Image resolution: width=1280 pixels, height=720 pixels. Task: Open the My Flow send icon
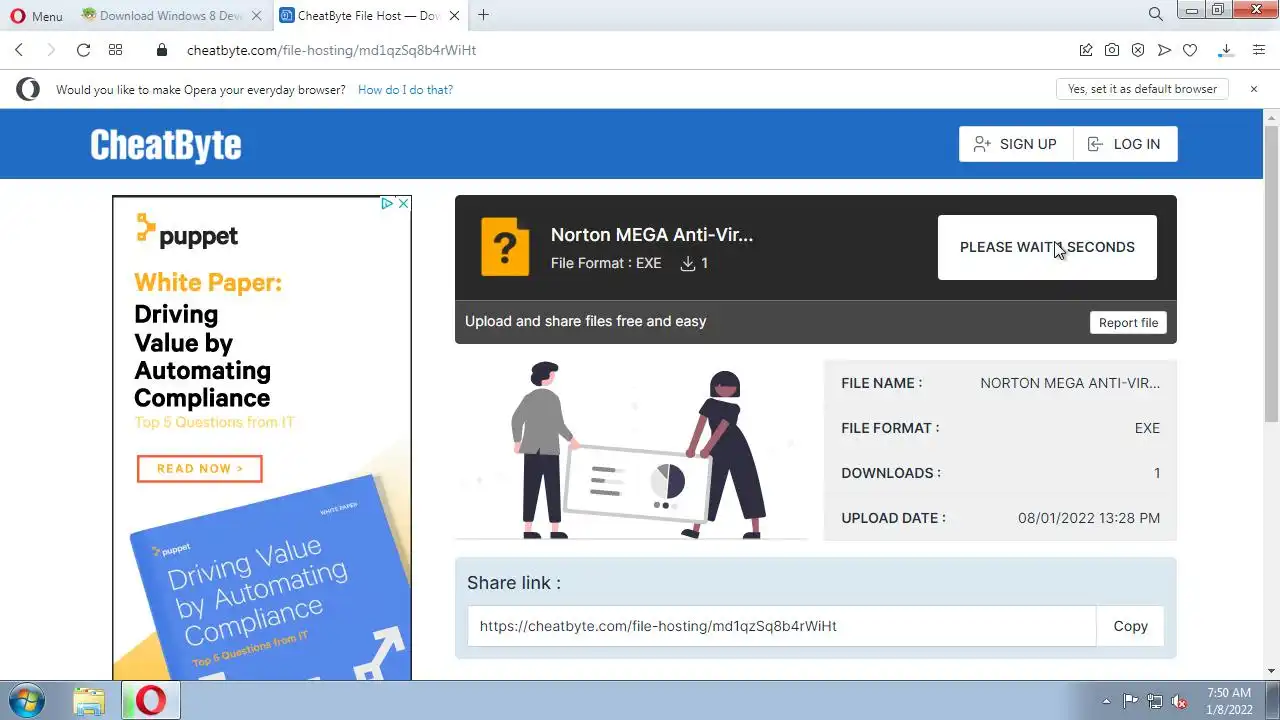coord(1164,50)
